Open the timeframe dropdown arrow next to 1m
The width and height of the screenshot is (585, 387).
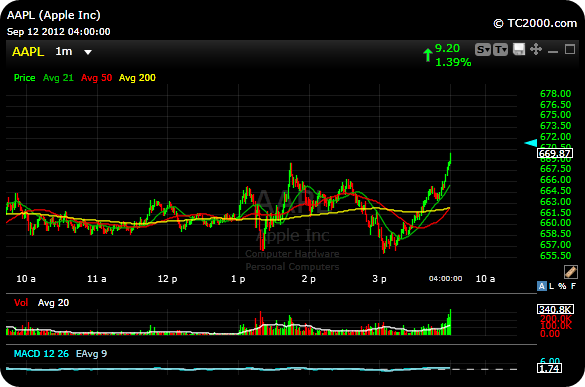(88, 52)
